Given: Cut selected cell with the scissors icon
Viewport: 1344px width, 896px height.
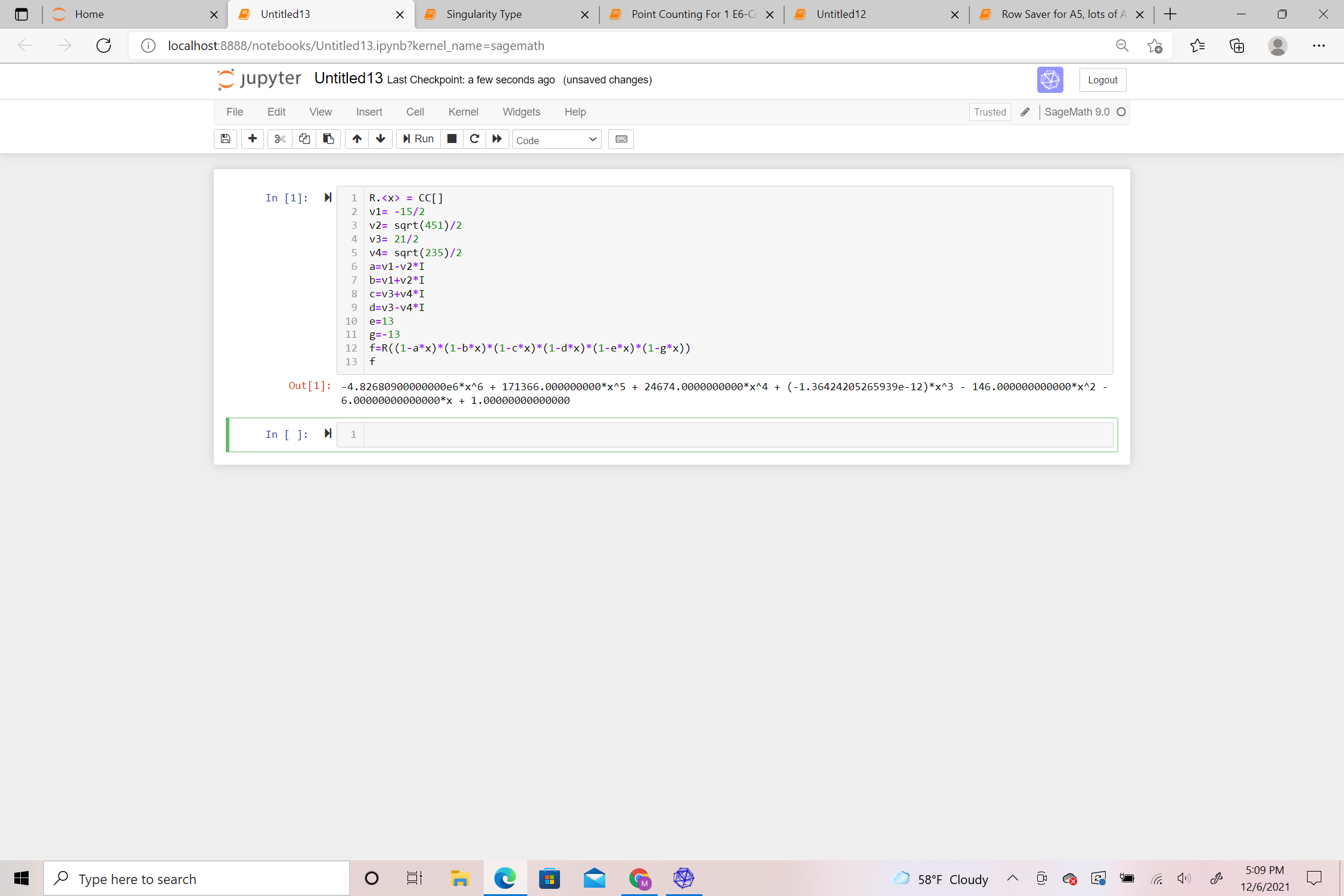Looking at the screenshot, I should tap(280, 139).
